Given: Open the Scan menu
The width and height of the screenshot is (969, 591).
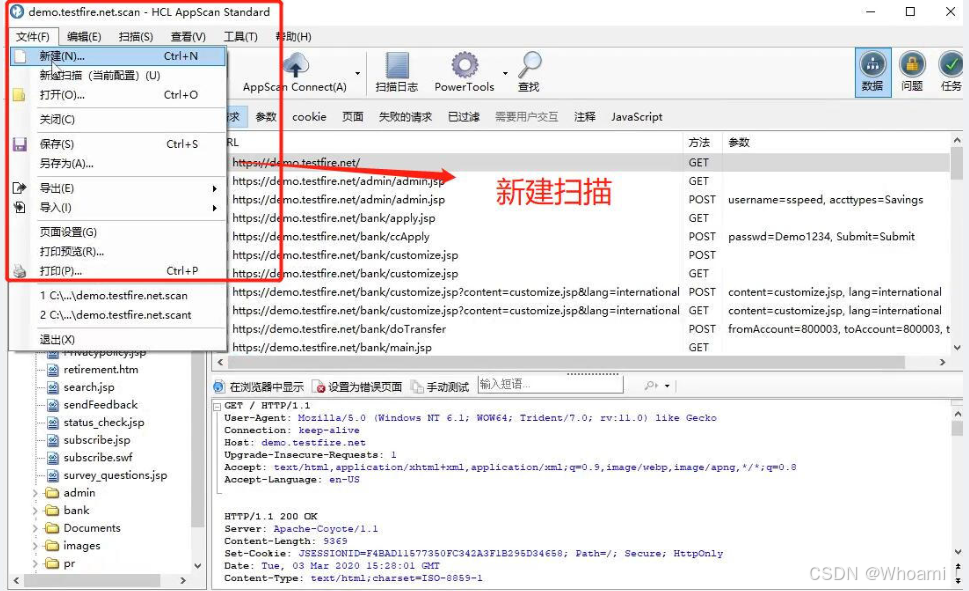Looking at the screenshot, I should pyautogui.click(x=136, y=36).
